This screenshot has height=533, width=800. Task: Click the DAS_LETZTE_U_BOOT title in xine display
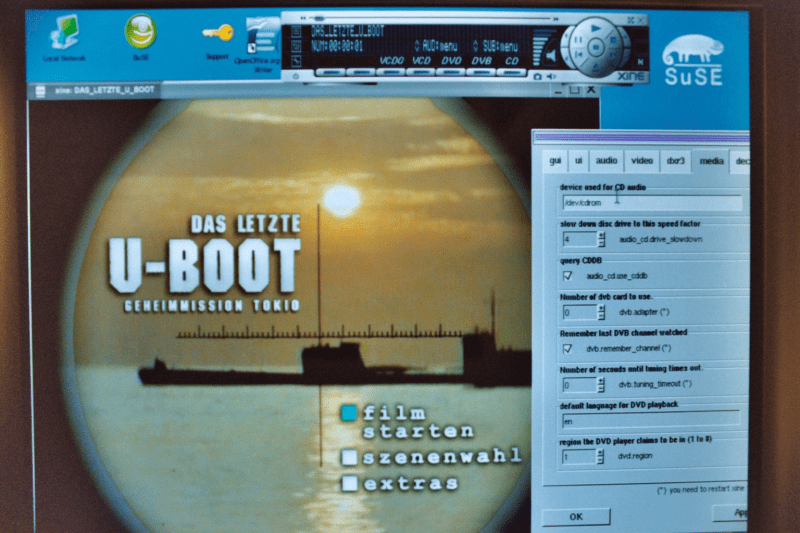(347, 32)
